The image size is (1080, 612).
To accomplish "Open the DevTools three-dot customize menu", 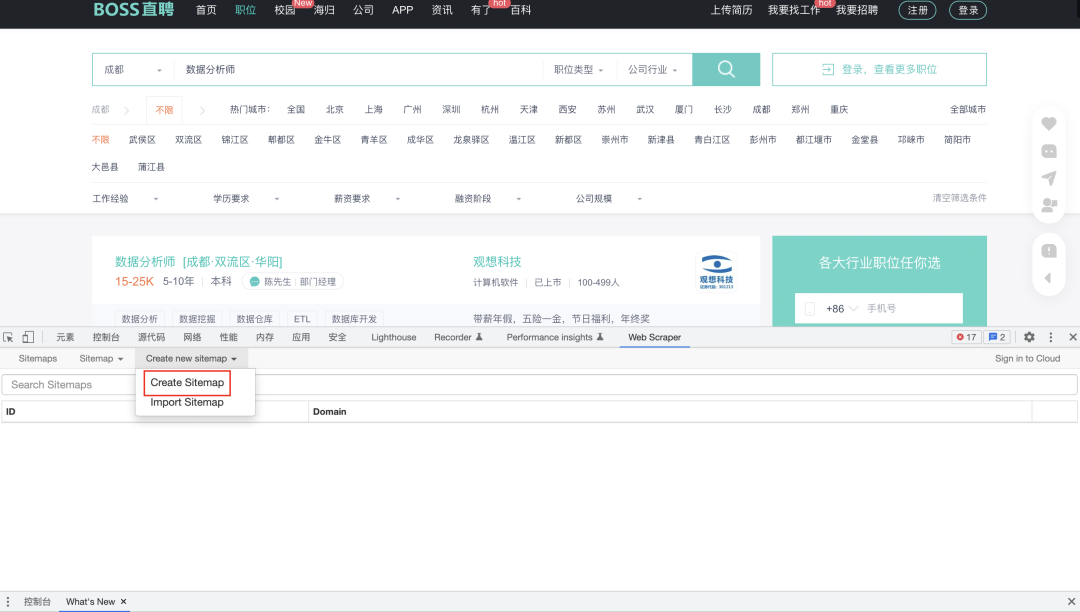I will [x=1051, y=337].
